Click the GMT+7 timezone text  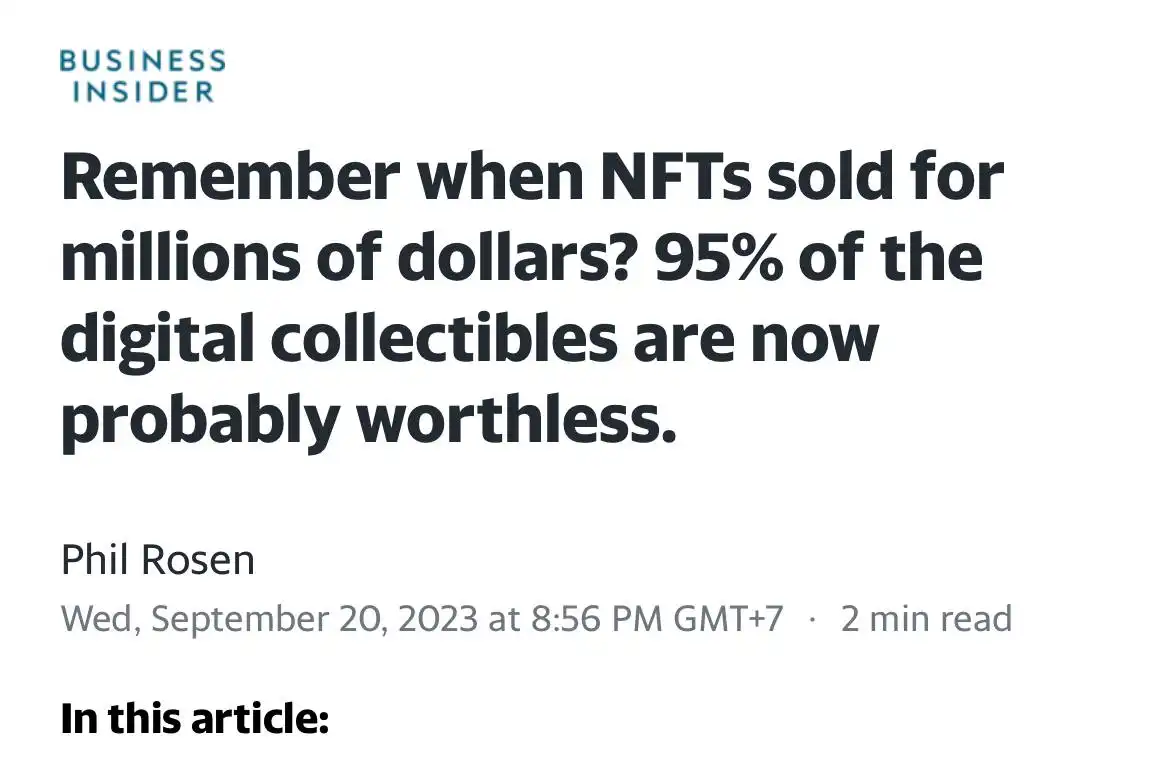(728, 619)
